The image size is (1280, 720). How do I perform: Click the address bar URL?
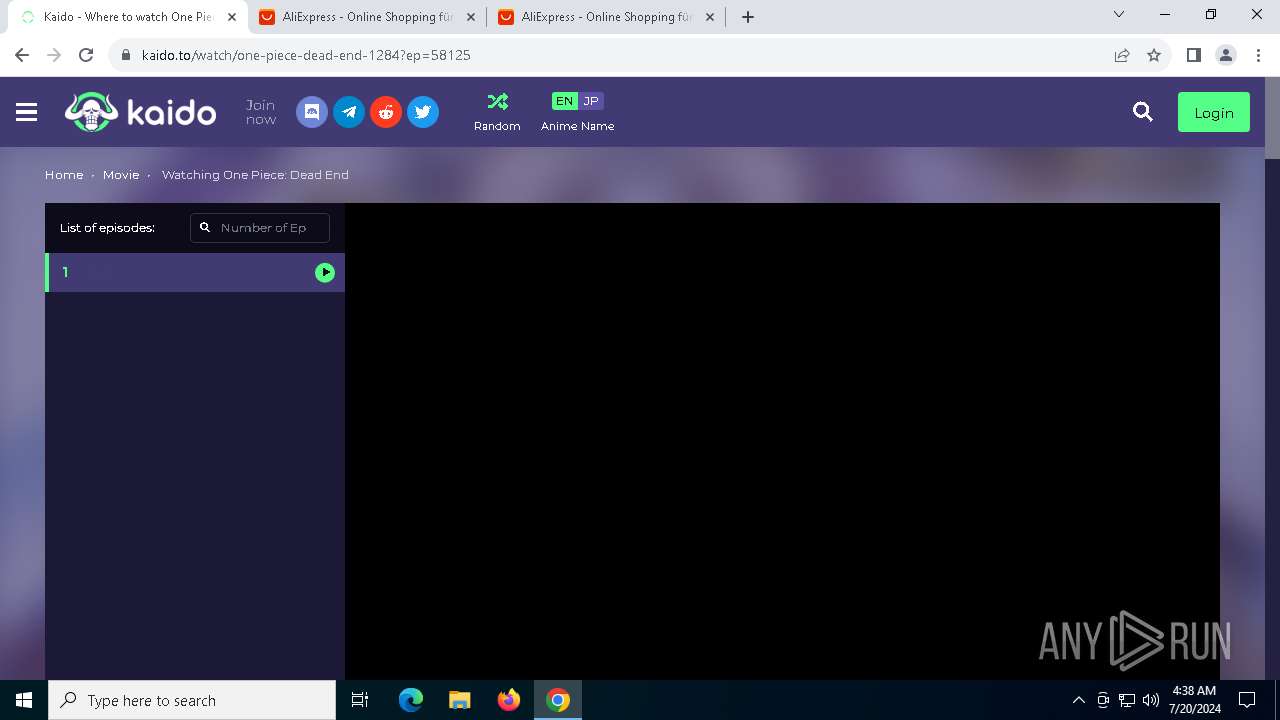306,55
